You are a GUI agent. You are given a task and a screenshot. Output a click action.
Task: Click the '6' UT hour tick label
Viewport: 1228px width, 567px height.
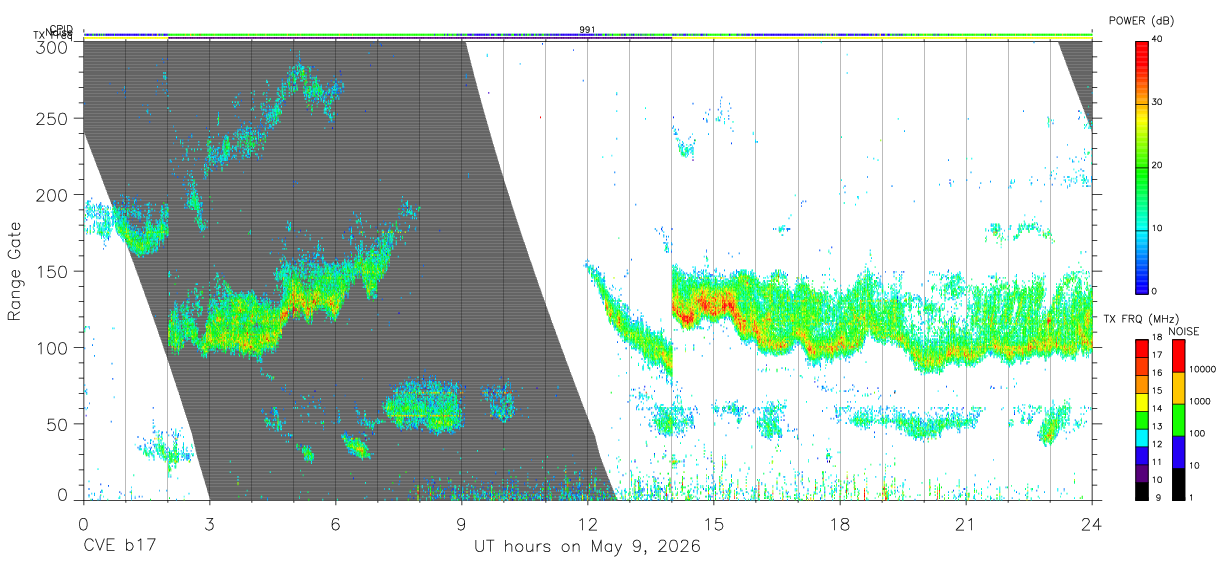(x=335, y=524)
